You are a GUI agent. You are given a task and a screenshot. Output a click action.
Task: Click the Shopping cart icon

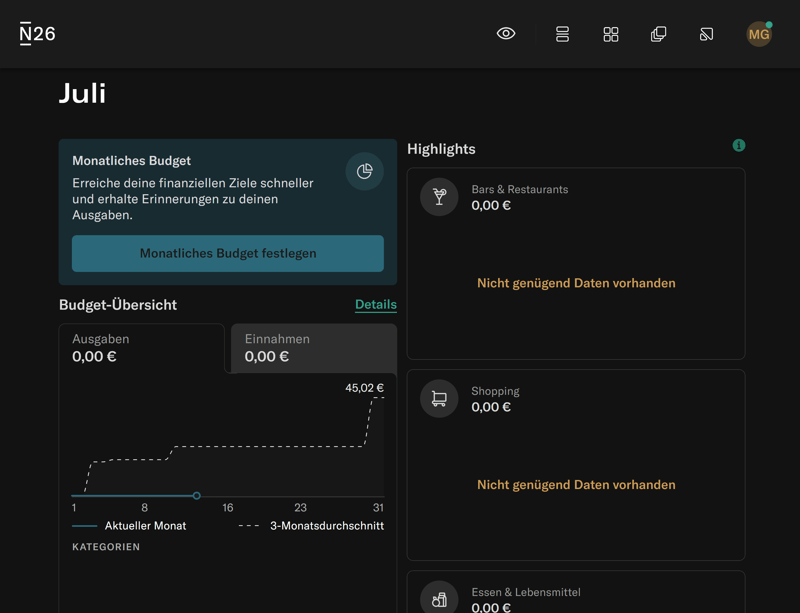pos(439,399)
